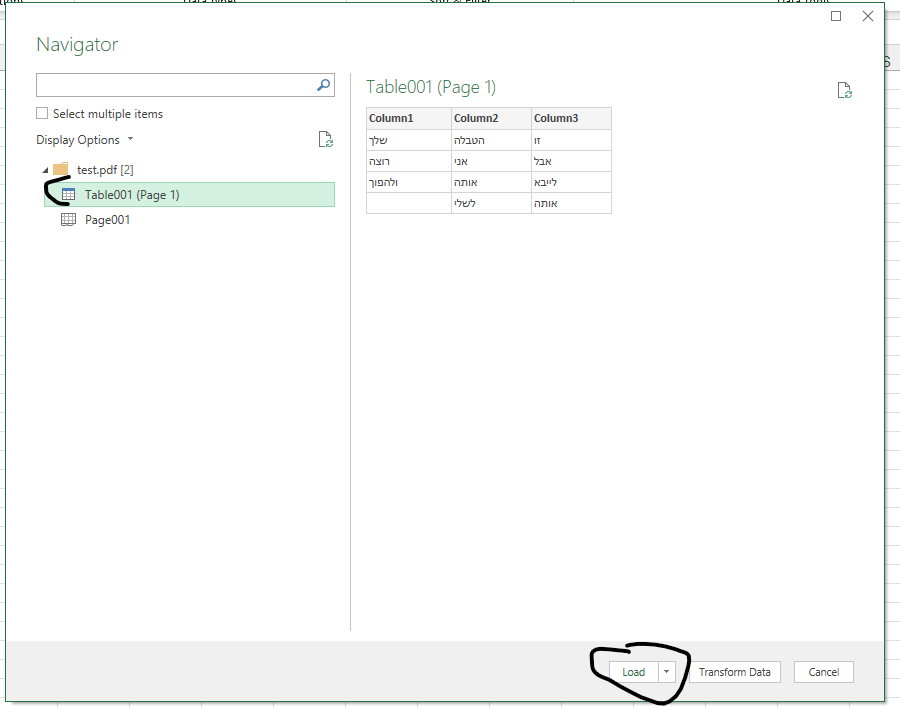Click the Column1 header in preview
Screen dimensions: 900x708
pos(391,118)
